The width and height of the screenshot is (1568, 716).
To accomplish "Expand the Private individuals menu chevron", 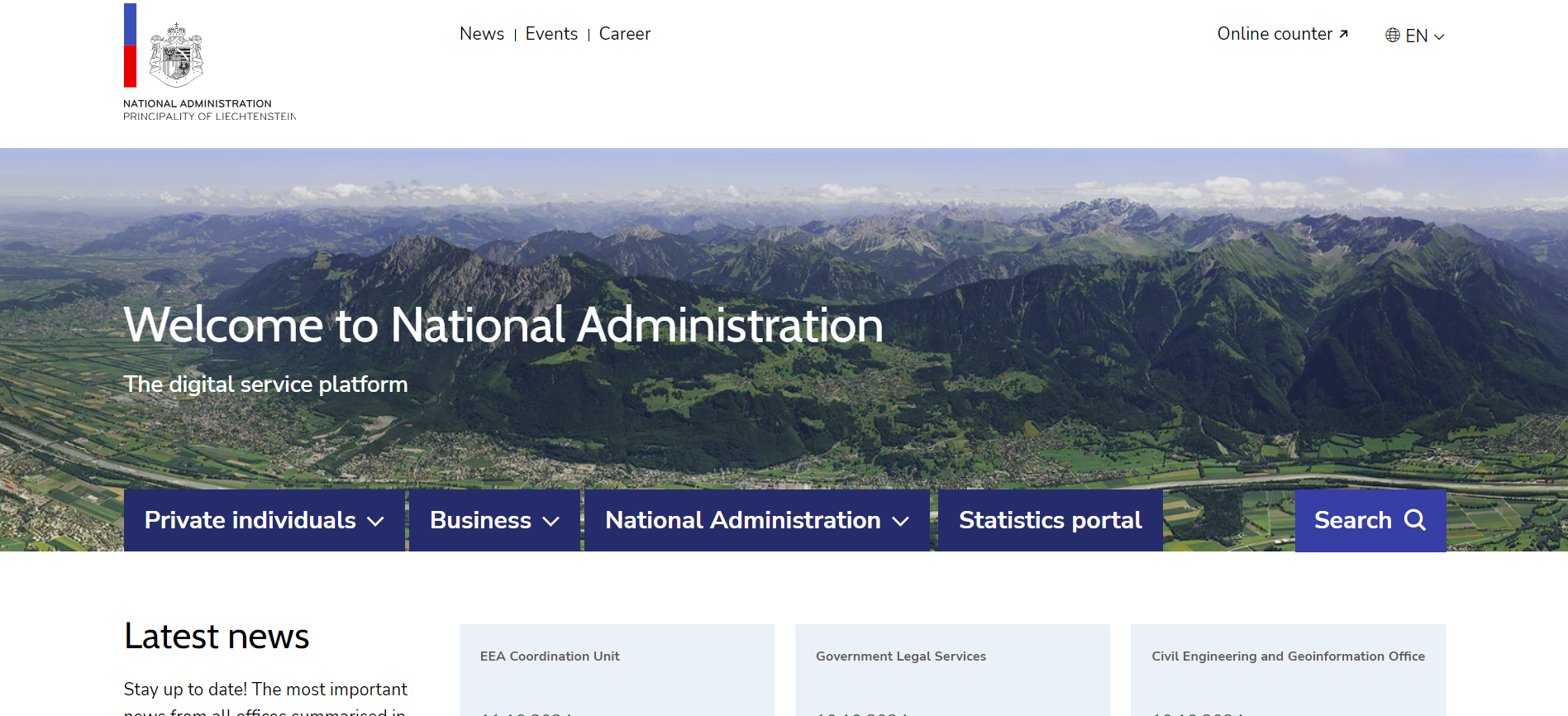I will (375, 521).
